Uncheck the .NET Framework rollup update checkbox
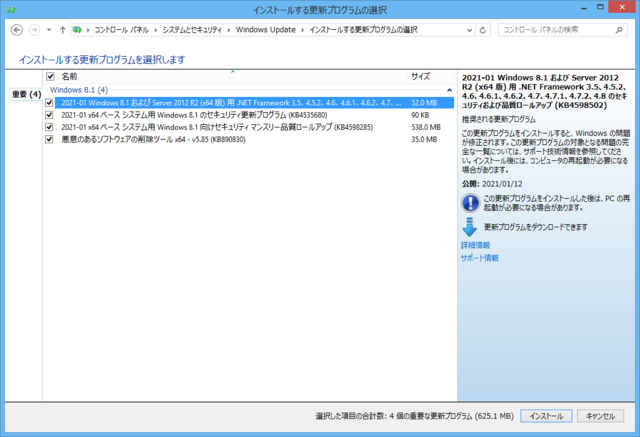Screen dimensions: 640x437 click(49, 103)
